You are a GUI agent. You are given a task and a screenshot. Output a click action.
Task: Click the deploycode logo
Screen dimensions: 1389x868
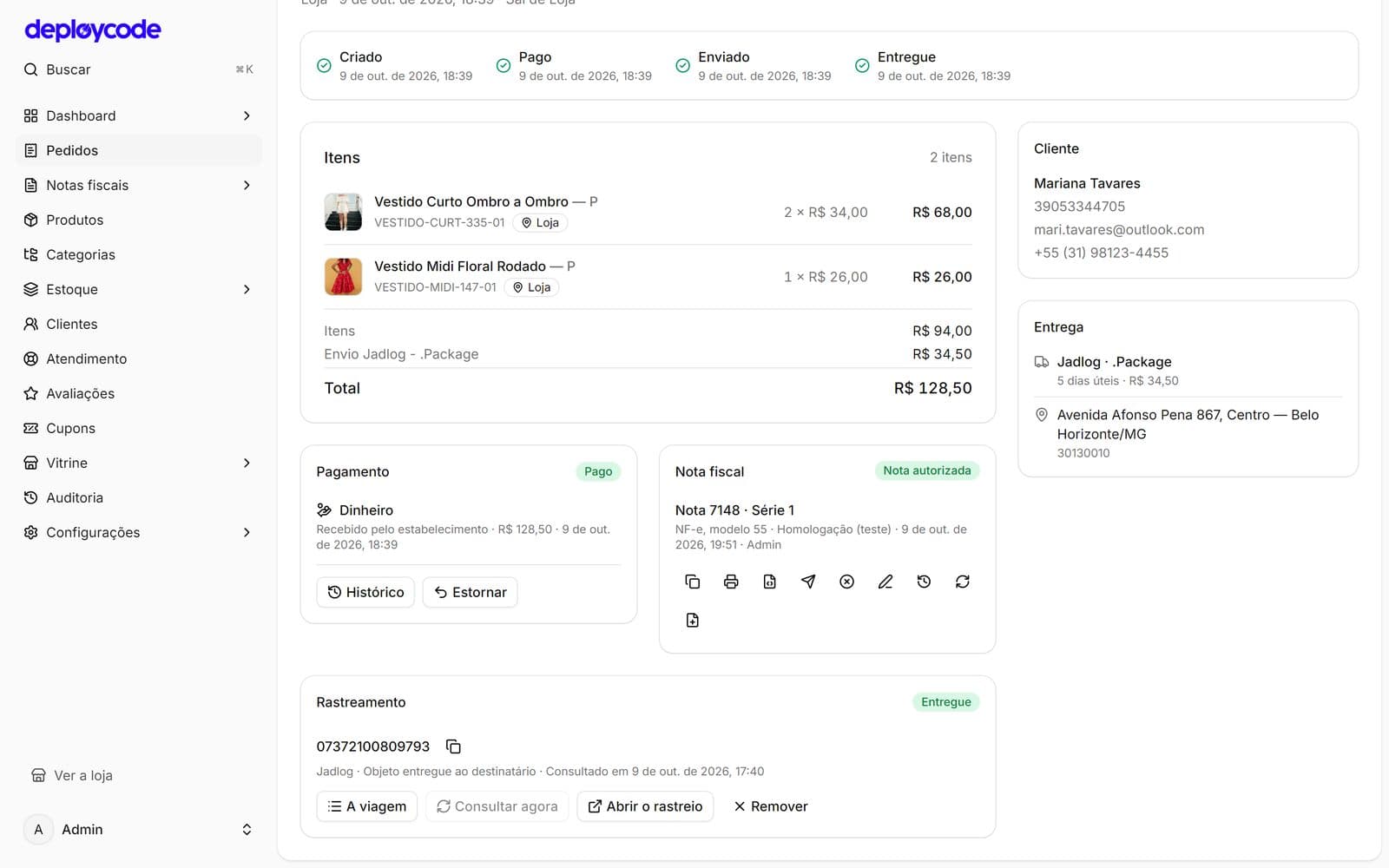click(93, 30)
